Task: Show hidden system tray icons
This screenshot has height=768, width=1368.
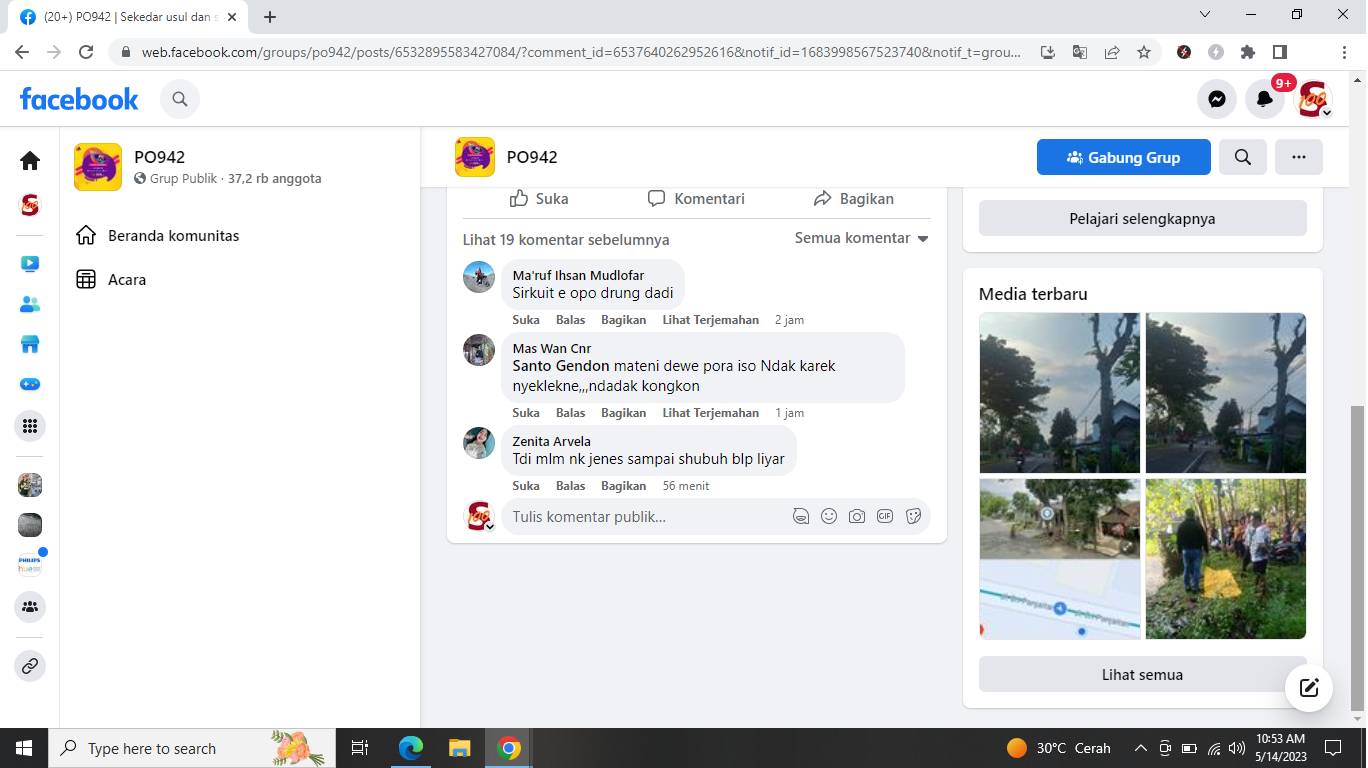Action: click(1141, 748)
